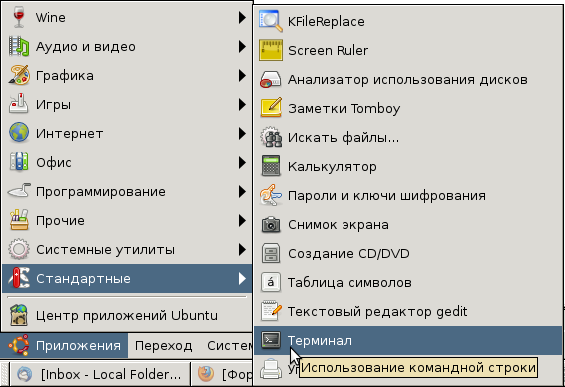565x387 pixels.
Task: Click the gedit notepad icon
Action: [271, 311]
